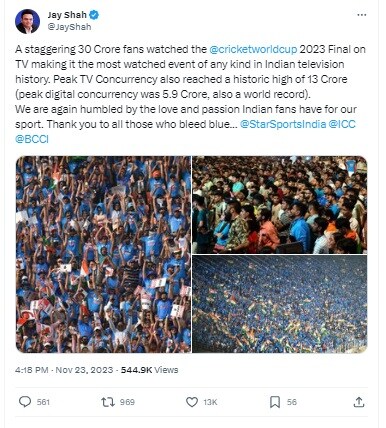The height and width of the screenshot is (428, 386).
Task: Open the @cricketworldcup mention link
Action: (253, 49)
